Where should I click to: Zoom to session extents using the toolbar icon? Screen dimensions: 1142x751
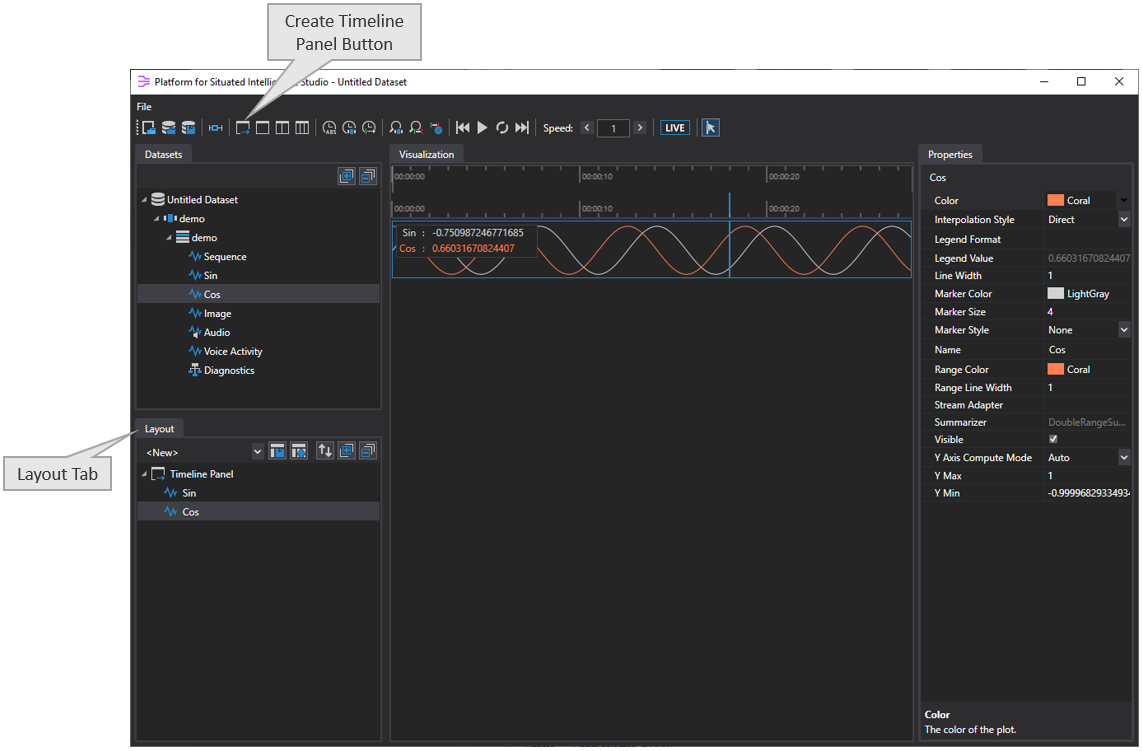click(416, 128)
